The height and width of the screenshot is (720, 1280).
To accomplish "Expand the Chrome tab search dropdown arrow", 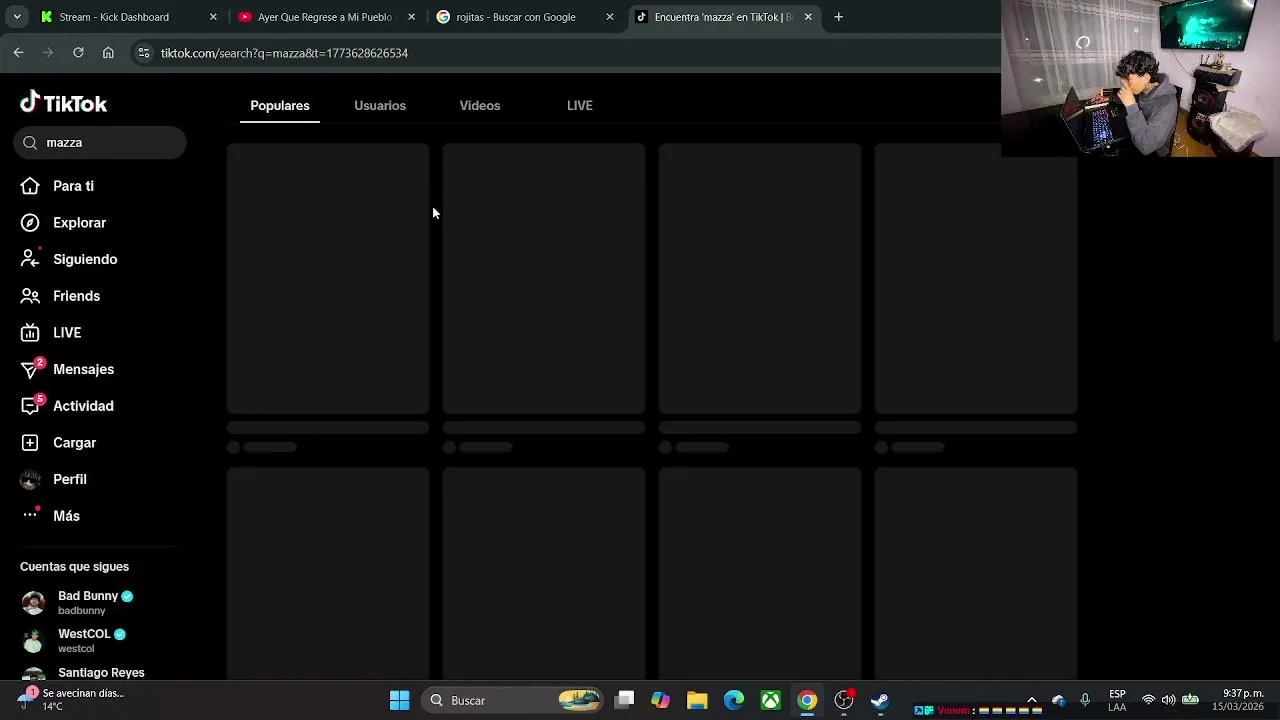I will (x=17, y=17).
